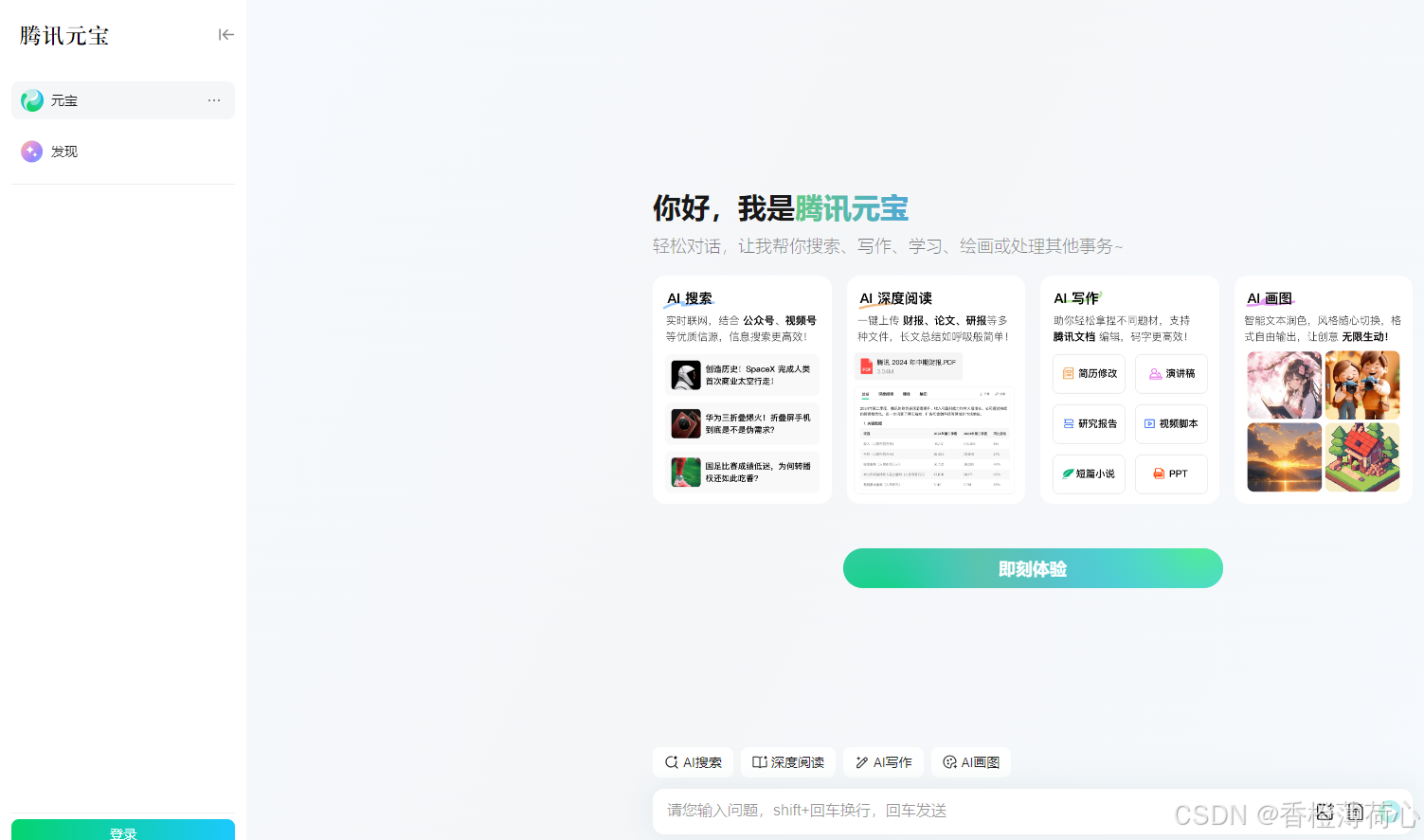1424x840 pixels.
Task: Select the 视频脚本 writing template
Action: [x=1171, y=424]
